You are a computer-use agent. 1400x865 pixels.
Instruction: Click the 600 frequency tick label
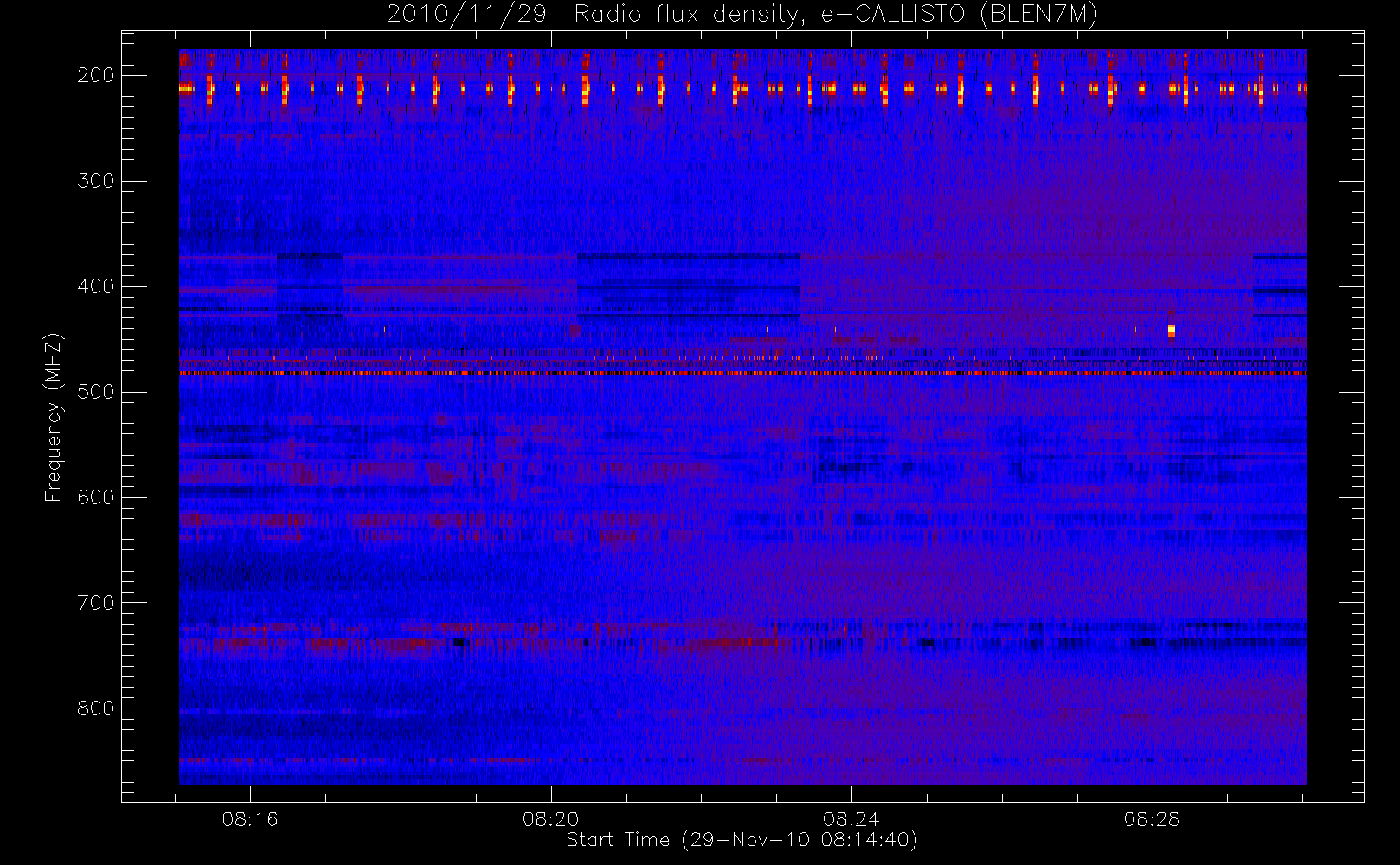(96, 497)
